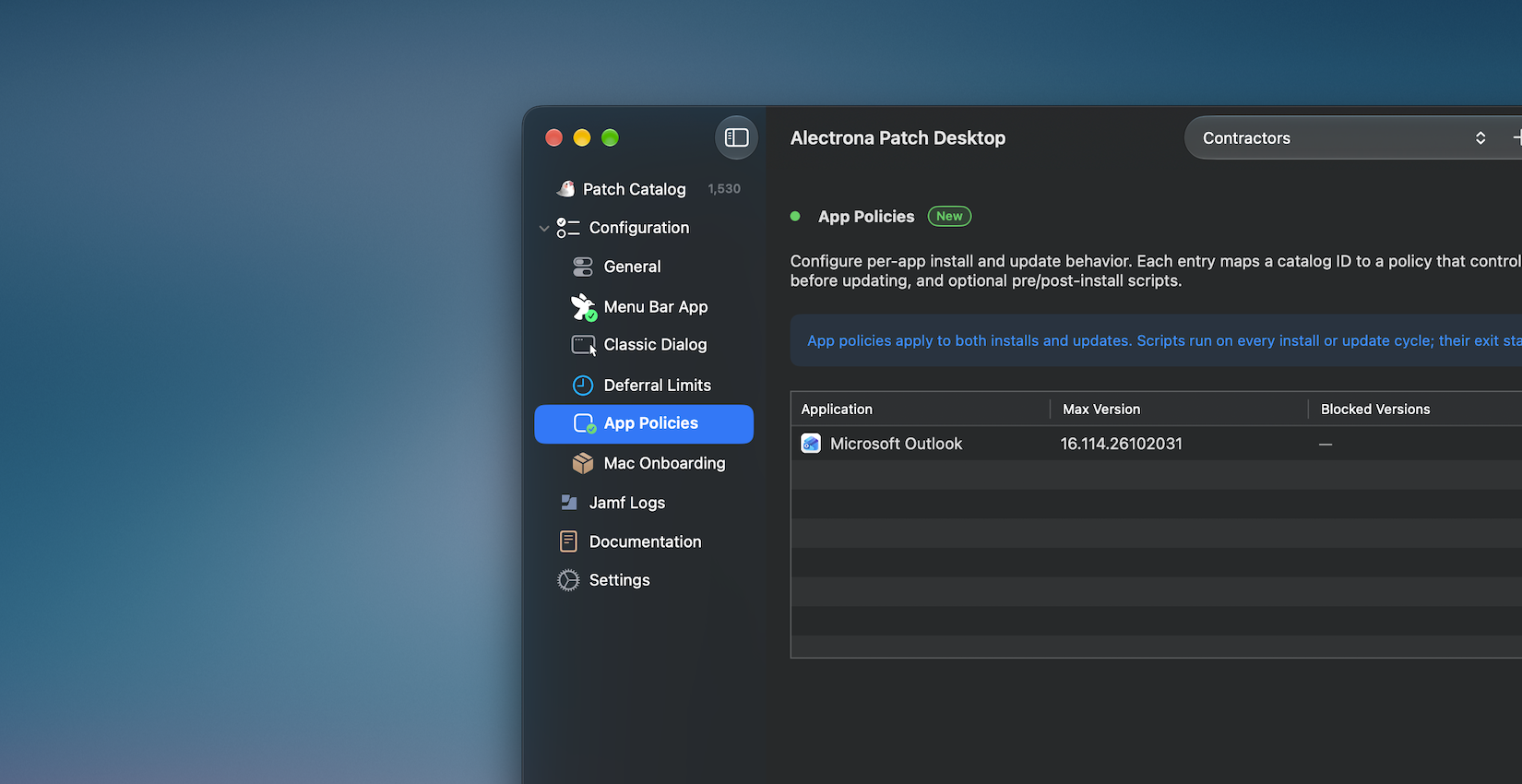Sort by the Blocked Versions column header

pos(1416,409)
